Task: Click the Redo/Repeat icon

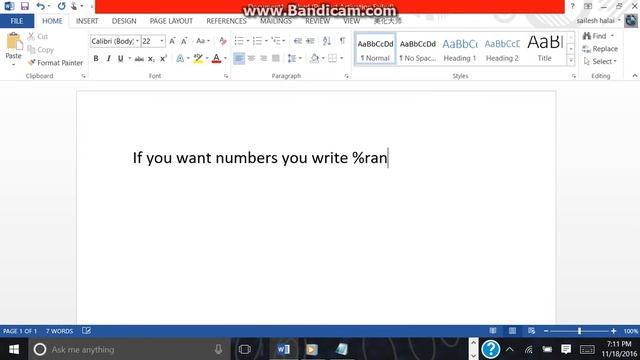Action: [x=61, y=6]
